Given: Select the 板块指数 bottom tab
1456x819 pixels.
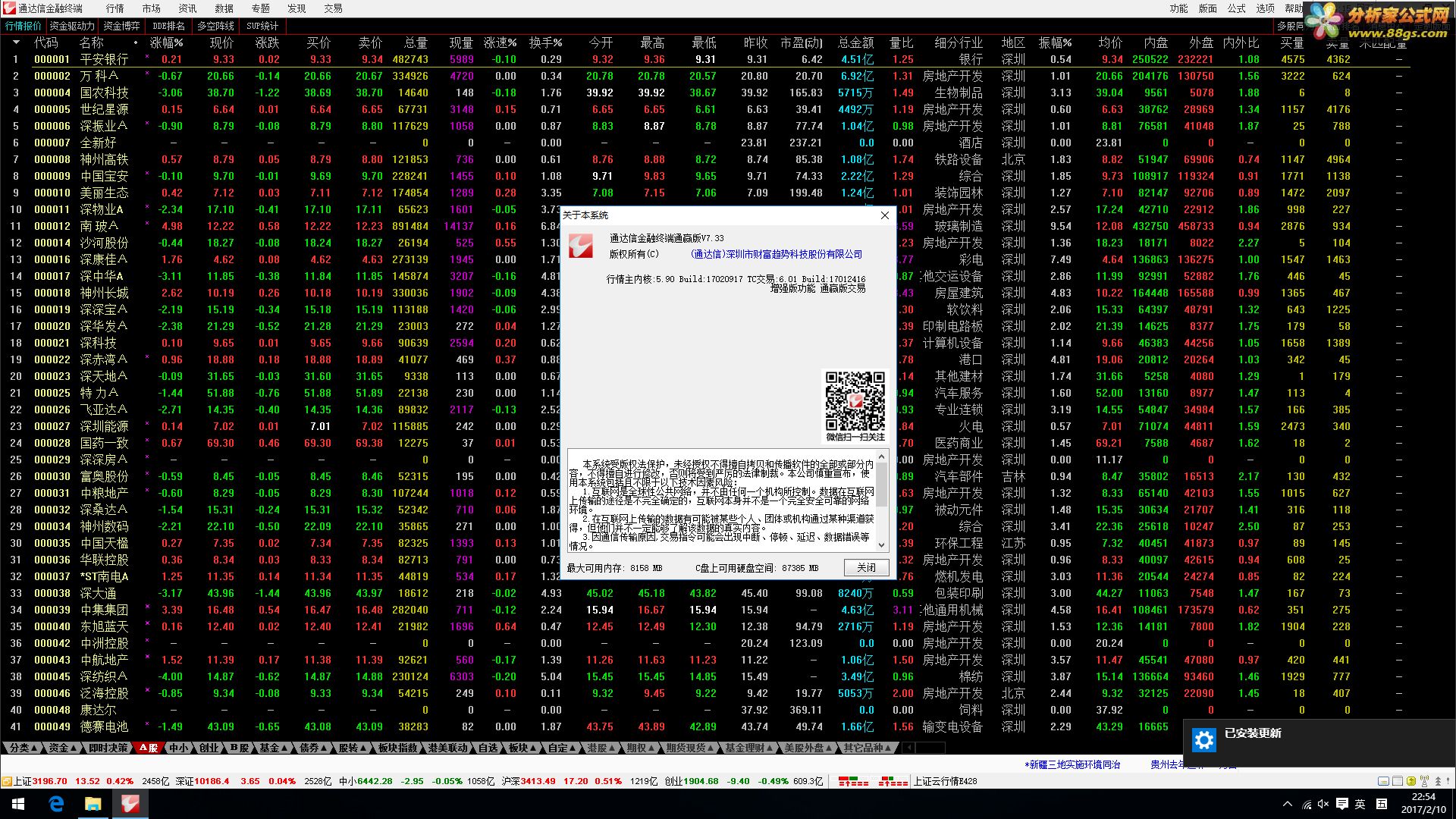Looking at the screenshot, I should [x=398, y=748].
